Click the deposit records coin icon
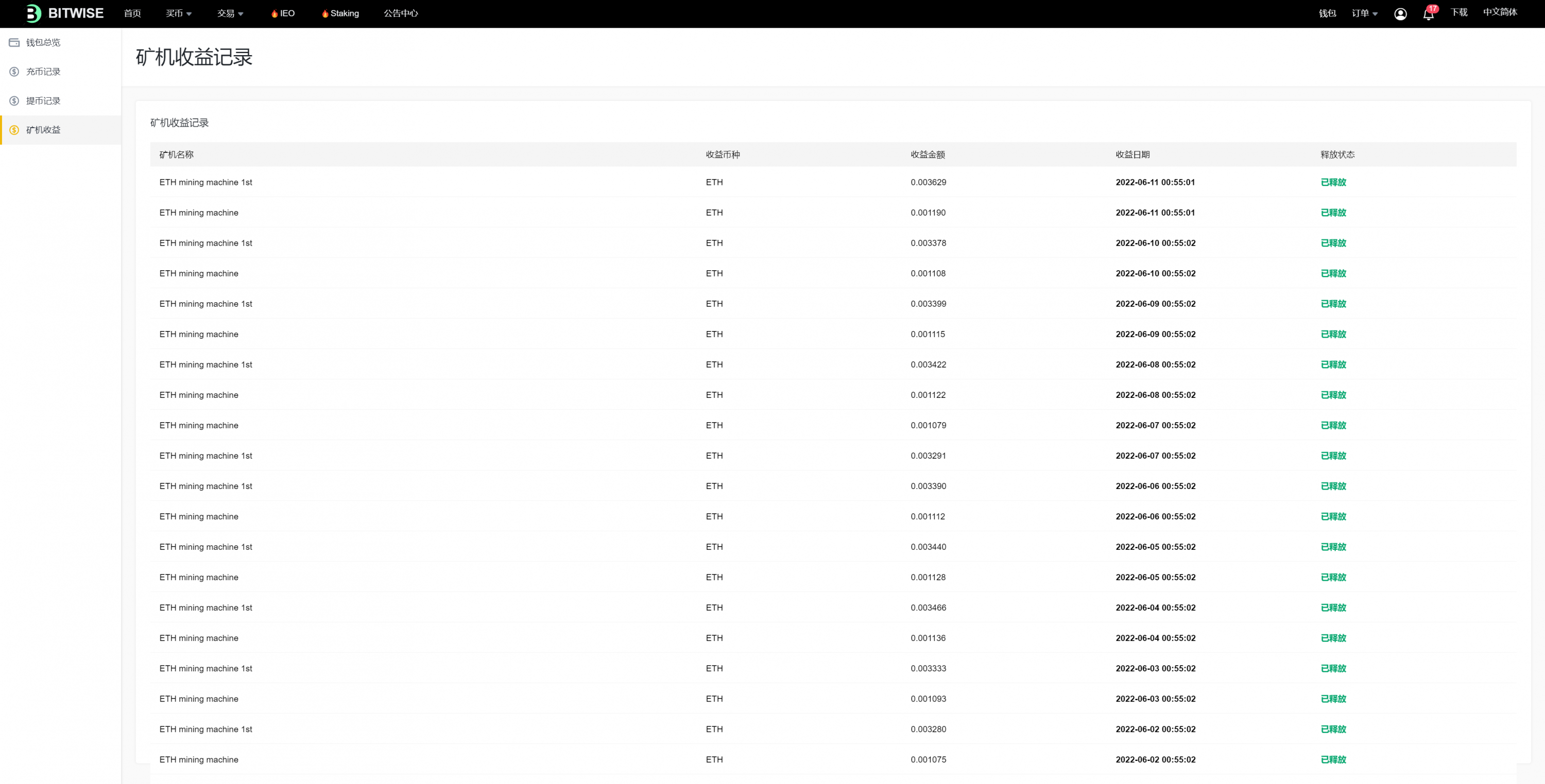The height and width of the screenshot is (784, 1545). [14, 72]
